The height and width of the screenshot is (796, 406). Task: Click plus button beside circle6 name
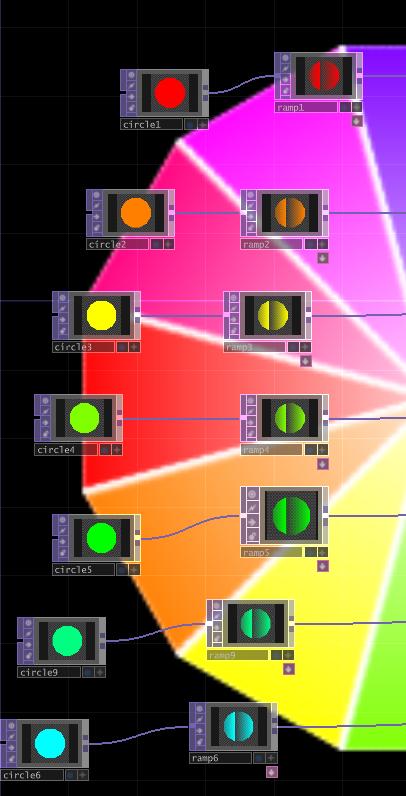tap(83, 775)
